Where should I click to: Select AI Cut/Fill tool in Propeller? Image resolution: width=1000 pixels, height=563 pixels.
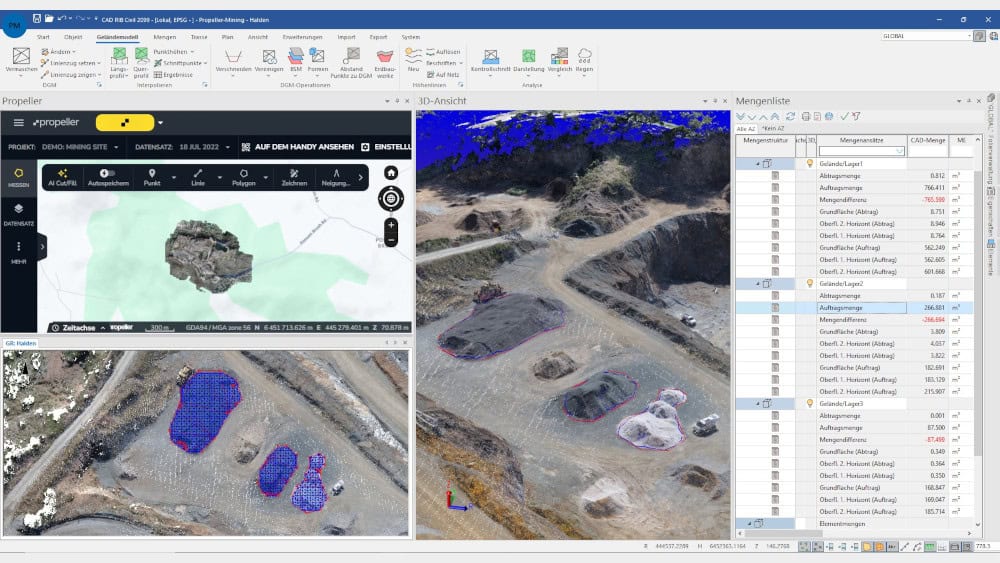point(62,177)
